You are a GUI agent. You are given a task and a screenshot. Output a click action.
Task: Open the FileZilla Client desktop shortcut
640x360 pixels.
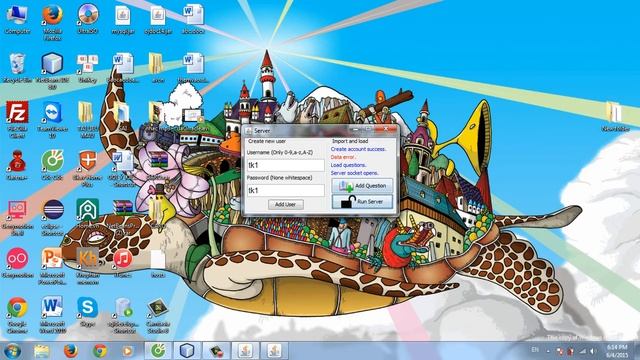(17, 119)
